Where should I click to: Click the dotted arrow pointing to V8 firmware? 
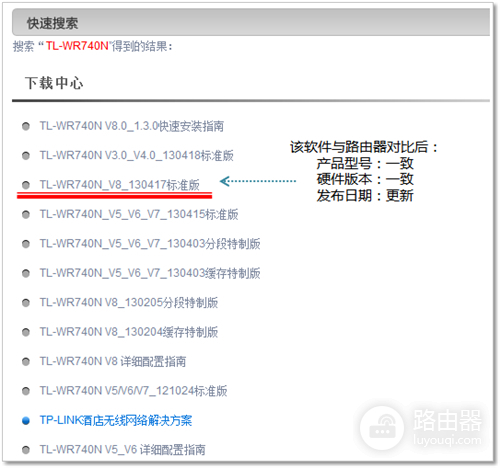(258, 181)
